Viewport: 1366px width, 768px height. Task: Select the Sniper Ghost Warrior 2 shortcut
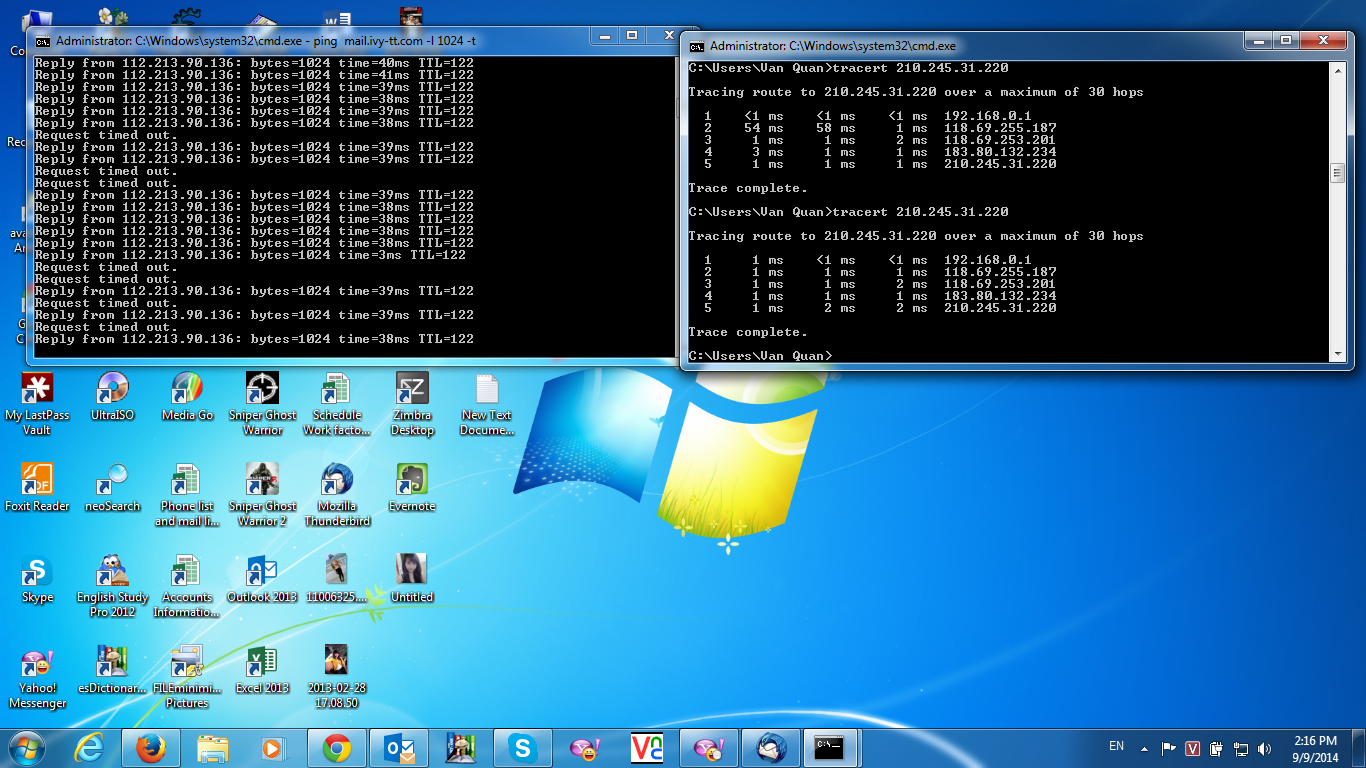click(262, 495)
